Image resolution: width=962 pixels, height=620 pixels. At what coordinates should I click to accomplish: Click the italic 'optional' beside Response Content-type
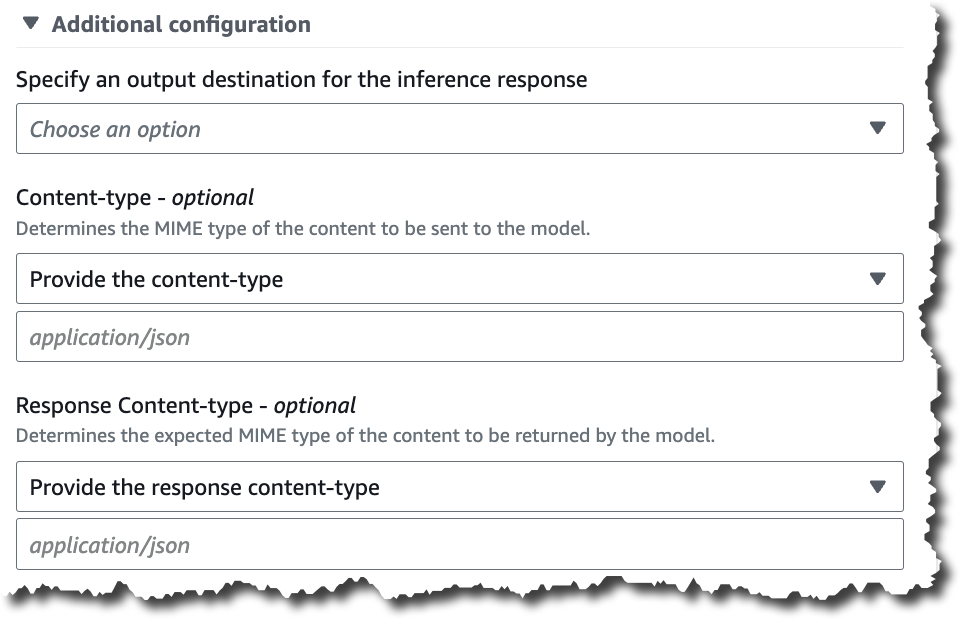click(314, 405)
